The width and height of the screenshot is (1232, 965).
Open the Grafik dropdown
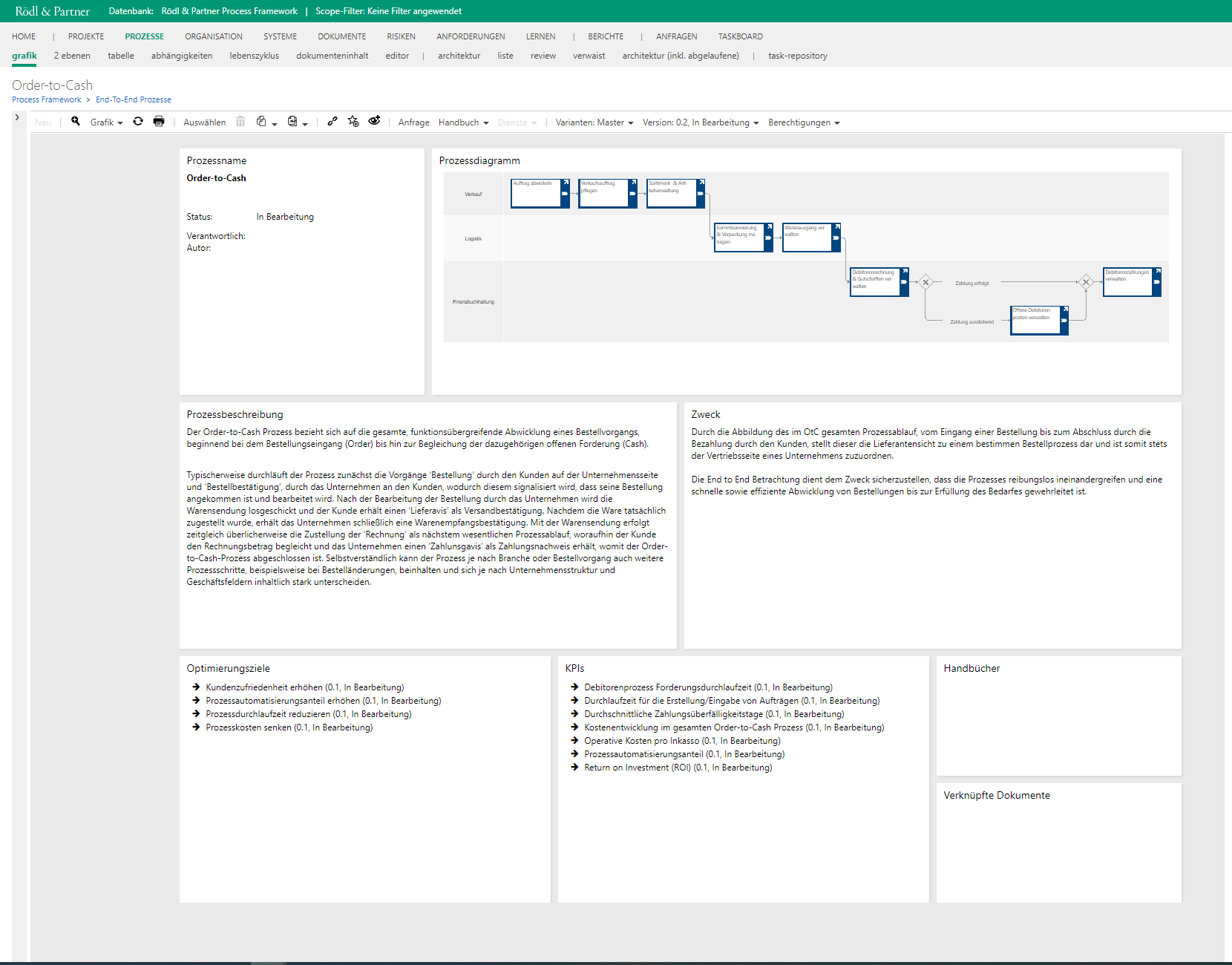pyautogui.click(x=106, y=122)
